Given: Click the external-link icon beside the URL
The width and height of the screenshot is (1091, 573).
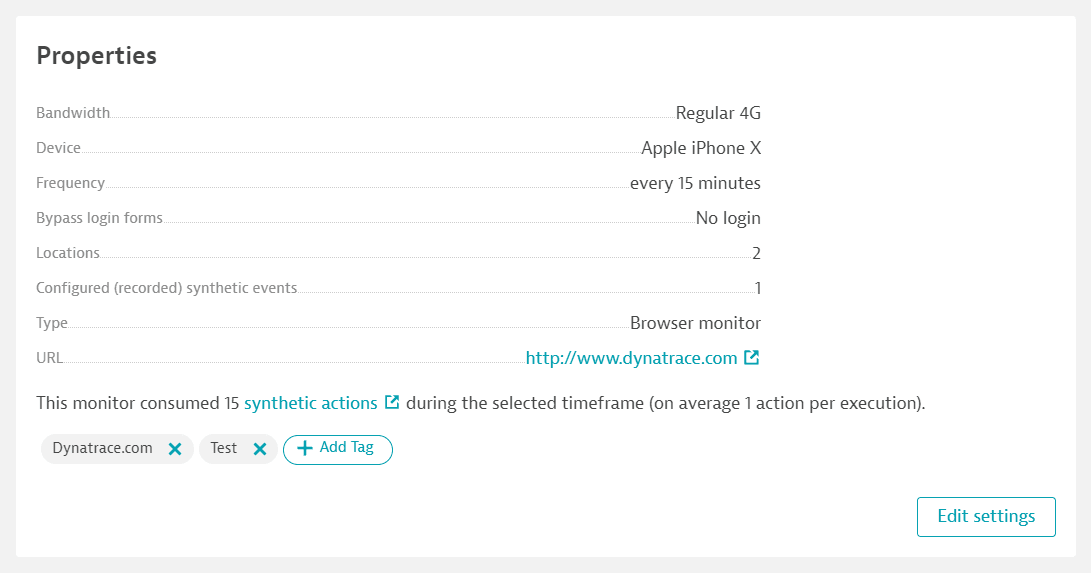Looking at the screenshot, I should [x=751, y=357].
